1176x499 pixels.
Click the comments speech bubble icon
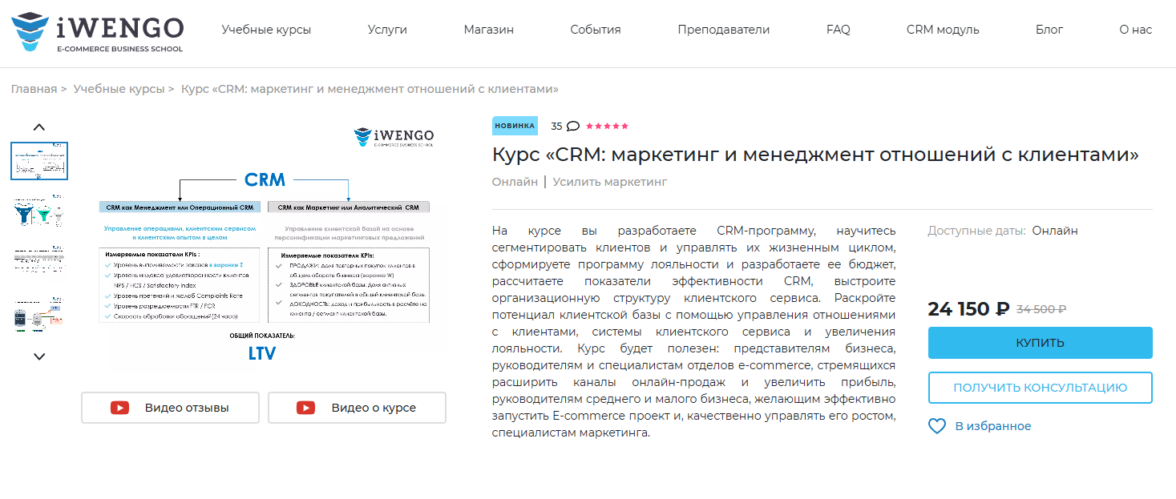[x=573, y=126]
